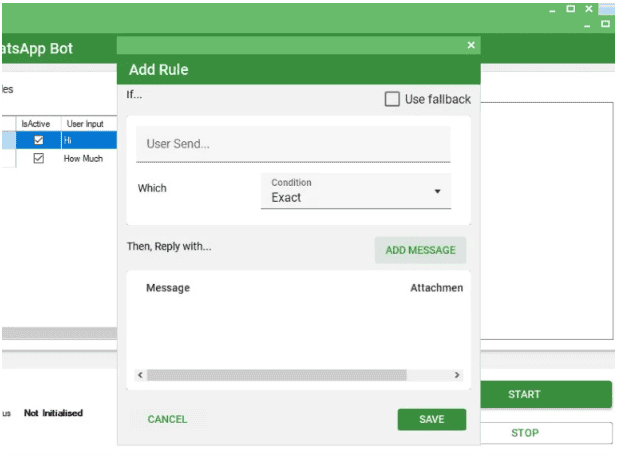Toggle IsActive checkbox for Hi rule
The width and height of the screenshot is (618, 456).
coord(39,140)
